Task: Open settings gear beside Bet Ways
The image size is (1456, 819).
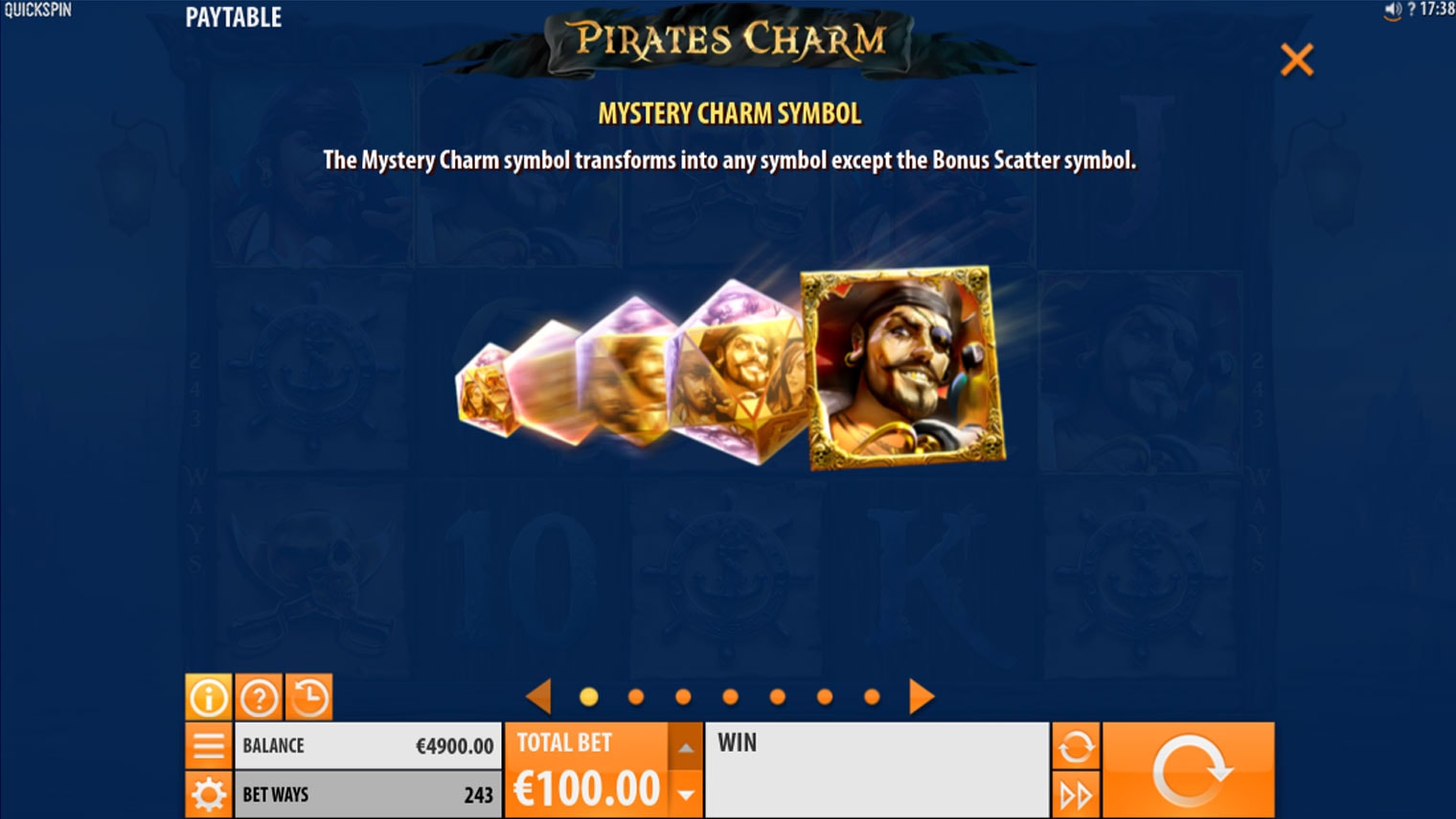Action: click(208, 794)
